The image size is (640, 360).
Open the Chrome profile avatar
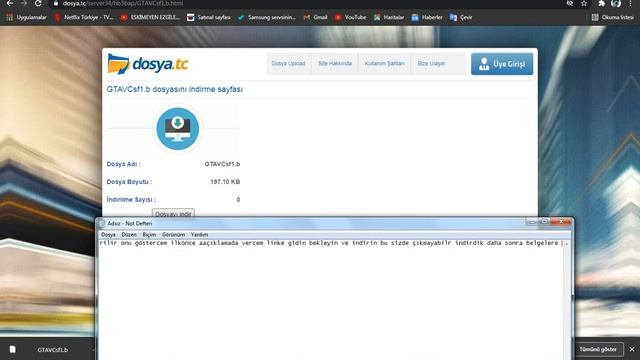[616, 3]
